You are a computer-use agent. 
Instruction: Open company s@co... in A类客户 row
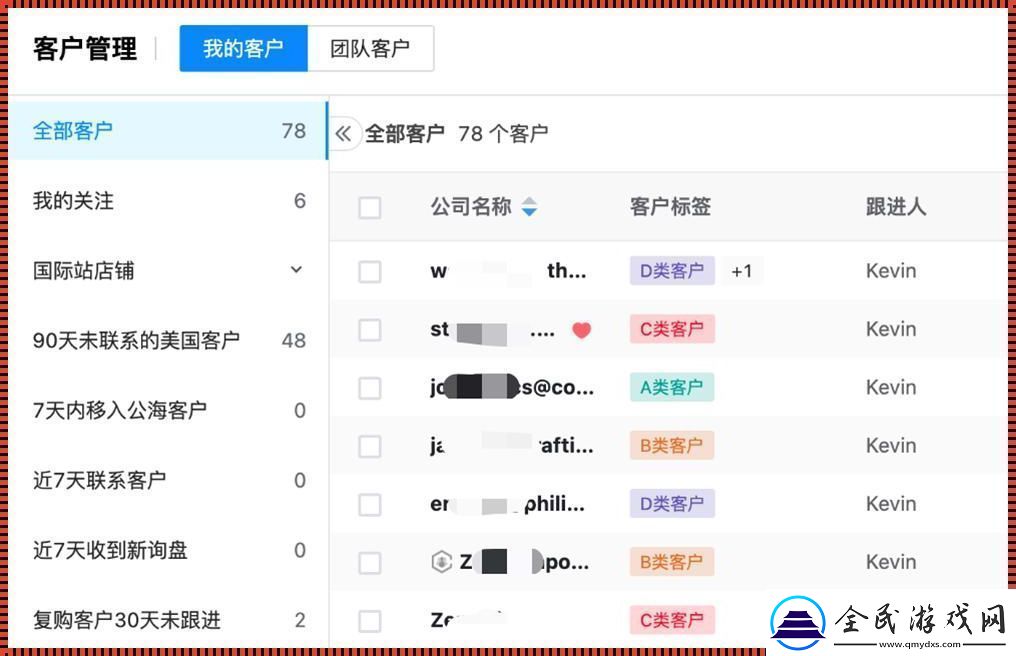tap(512, 388)
